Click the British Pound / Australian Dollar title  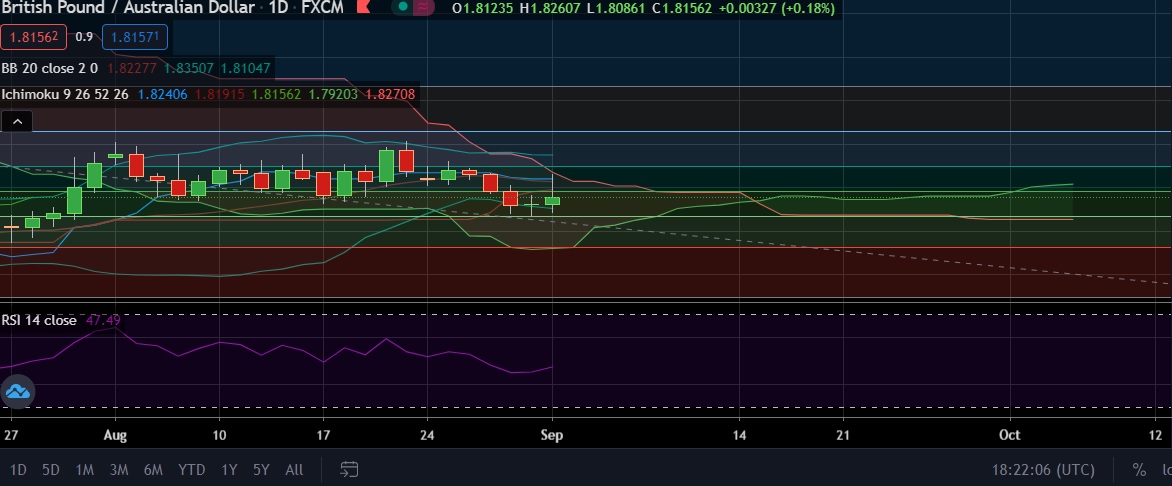(128, 7)
